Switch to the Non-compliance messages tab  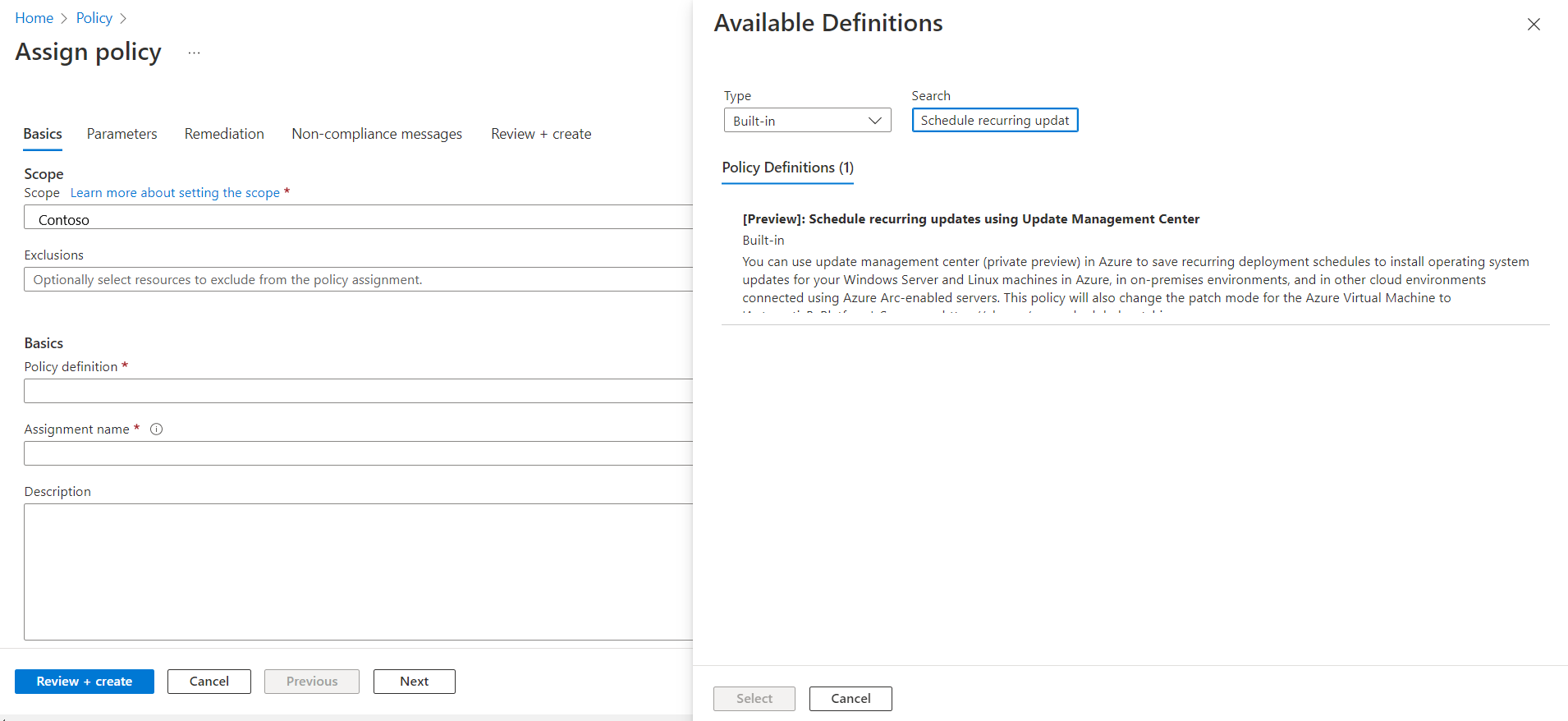pos(377,134)
